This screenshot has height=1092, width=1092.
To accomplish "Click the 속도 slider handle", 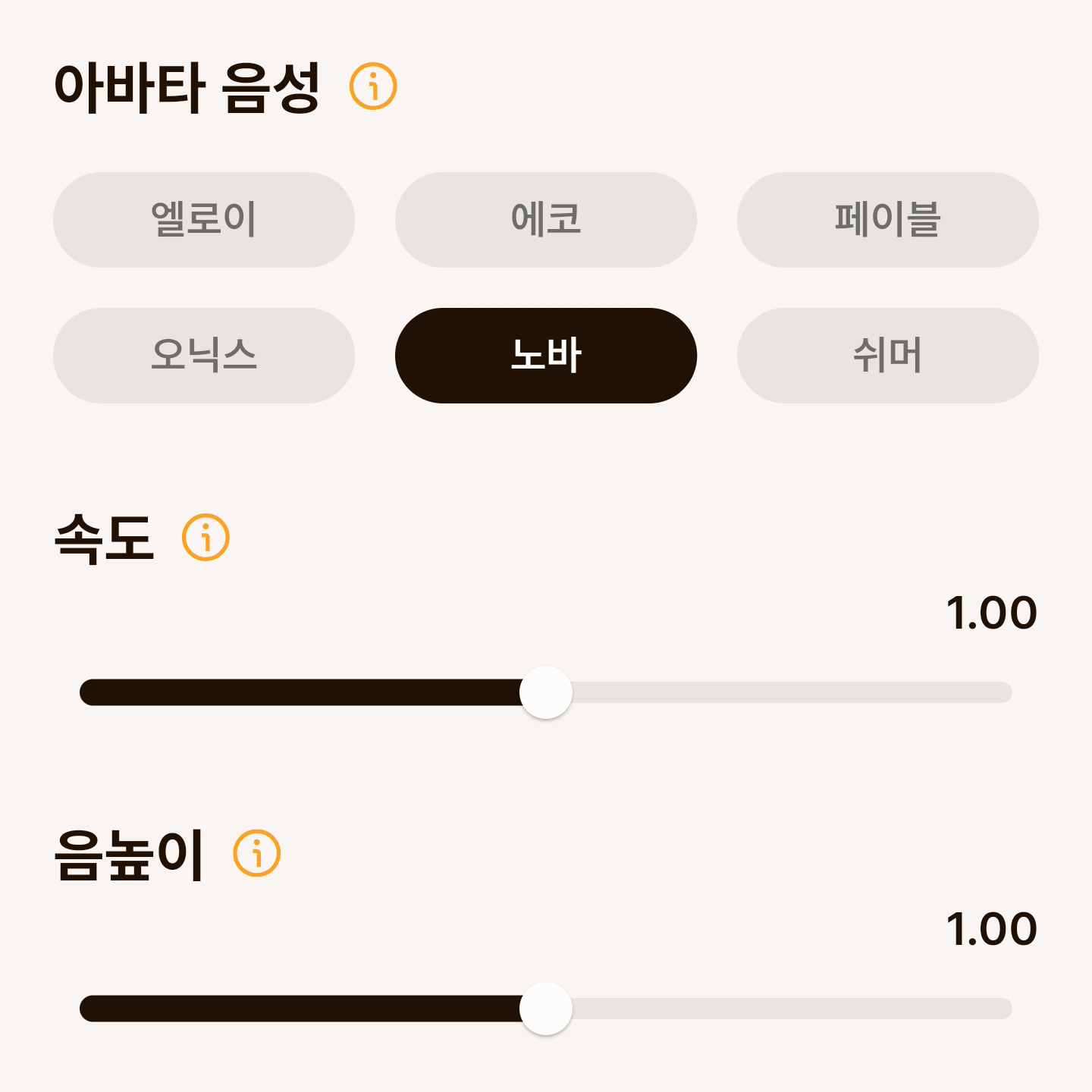I will pyautogui.click(x=546, y=691).
